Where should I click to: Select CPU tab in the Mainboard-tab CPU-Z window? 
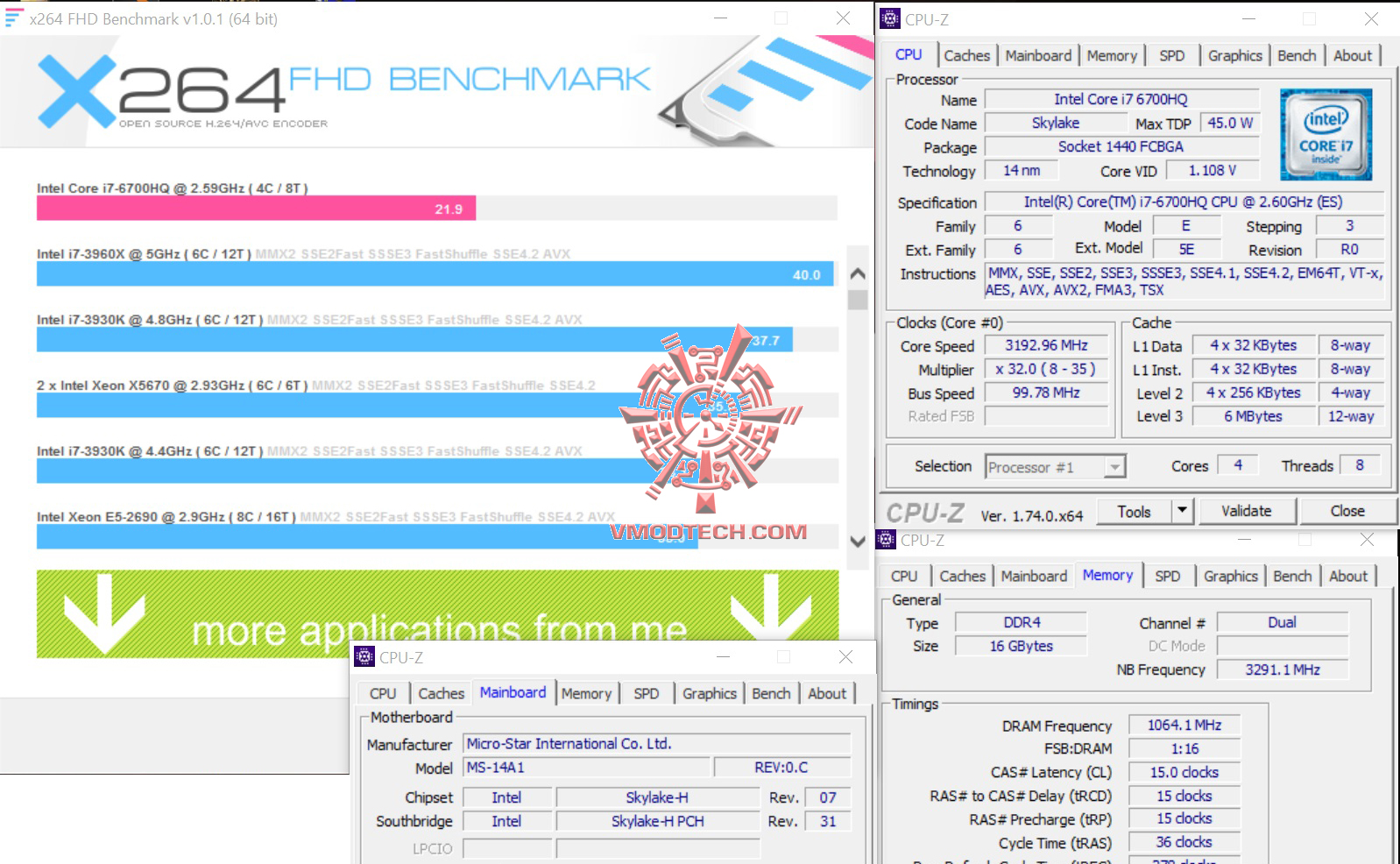(x=383, y=693)
